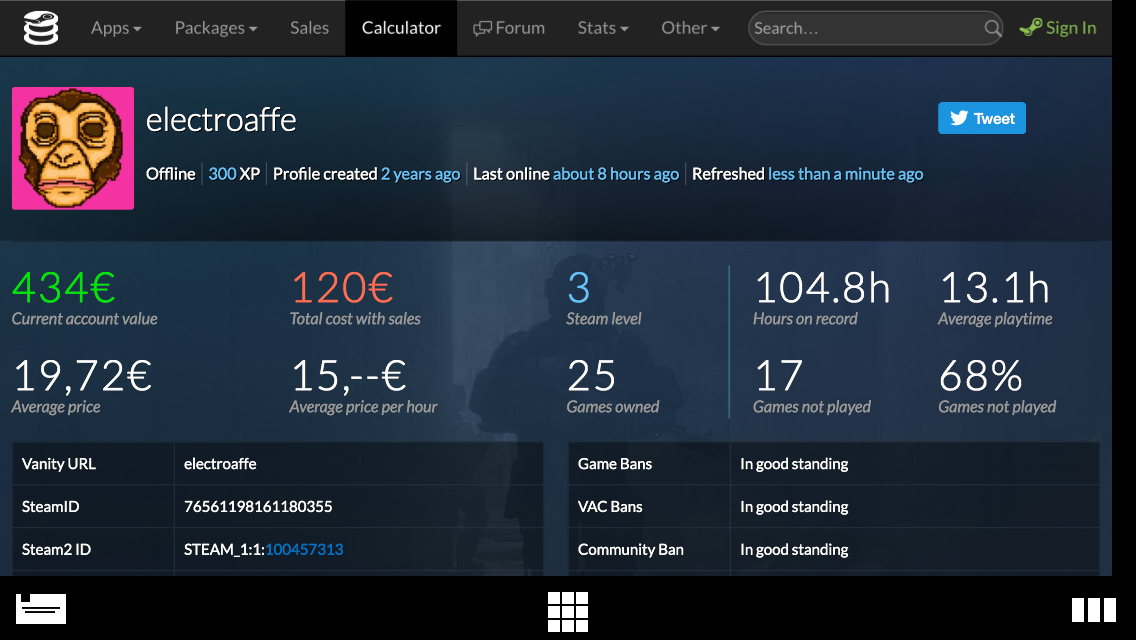Screen dimensions: 1136x640
Task: Click the Community Ban row label
Action: [x=631, y=549]
